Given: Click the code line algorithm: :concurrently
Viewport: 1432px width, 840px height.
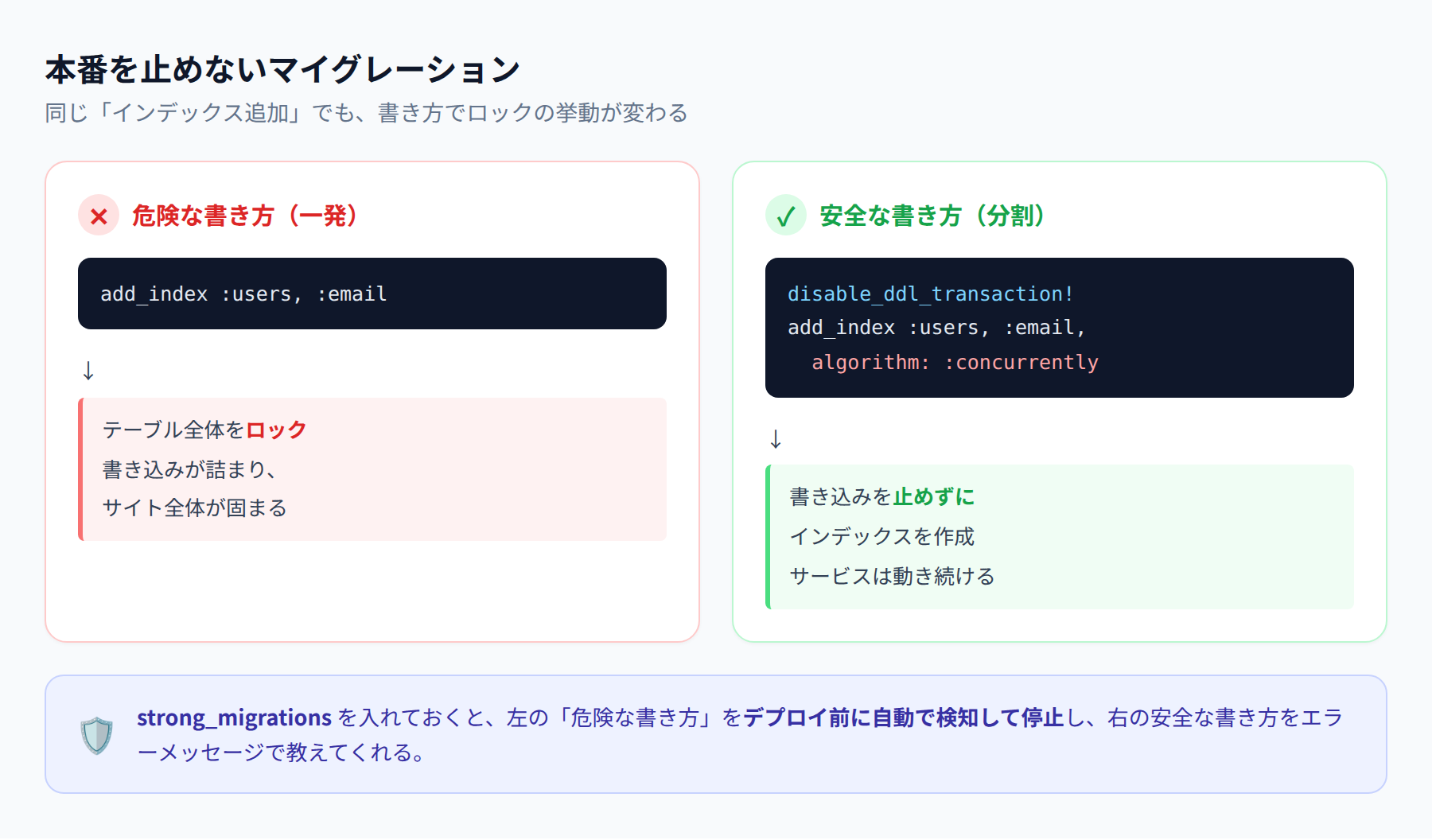Looking at the screenshot, I should (955, 363).
